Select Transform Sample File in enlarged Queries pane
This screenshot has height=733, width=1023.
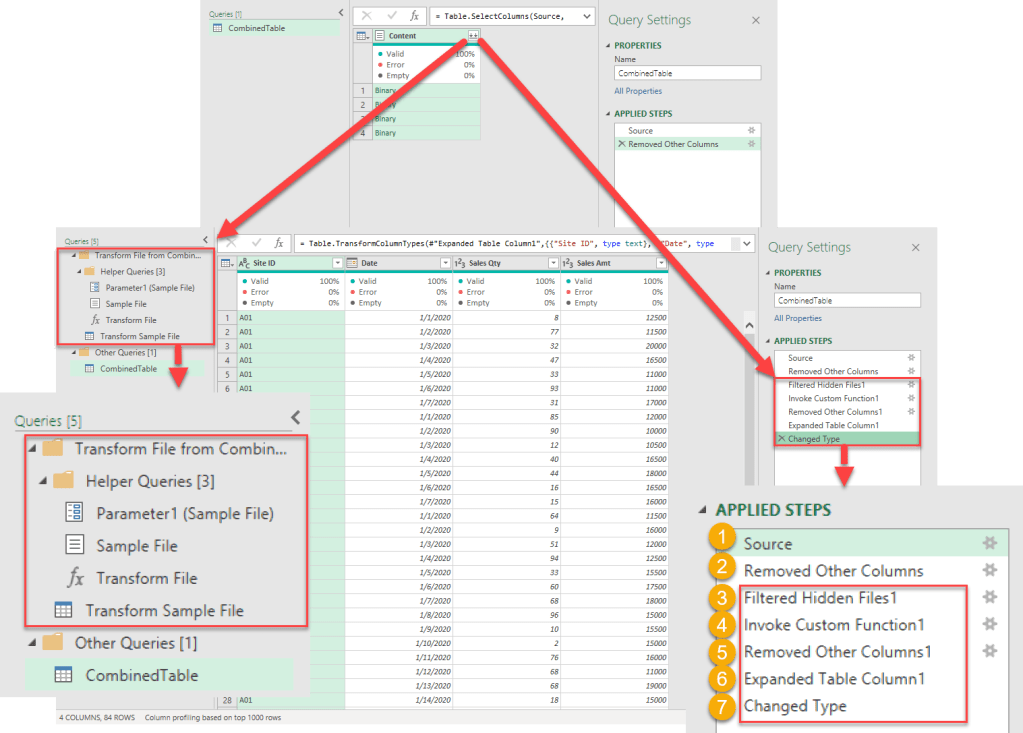164,610
